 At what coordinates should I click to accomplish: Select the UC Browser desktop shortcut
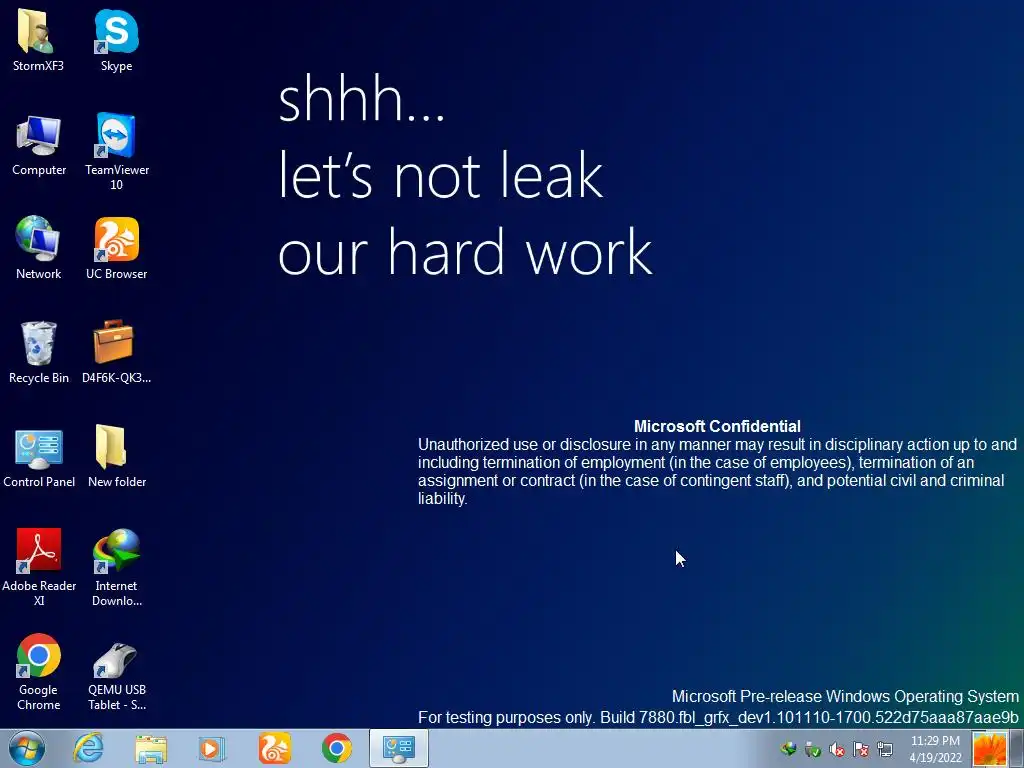(x=116, y=248)
